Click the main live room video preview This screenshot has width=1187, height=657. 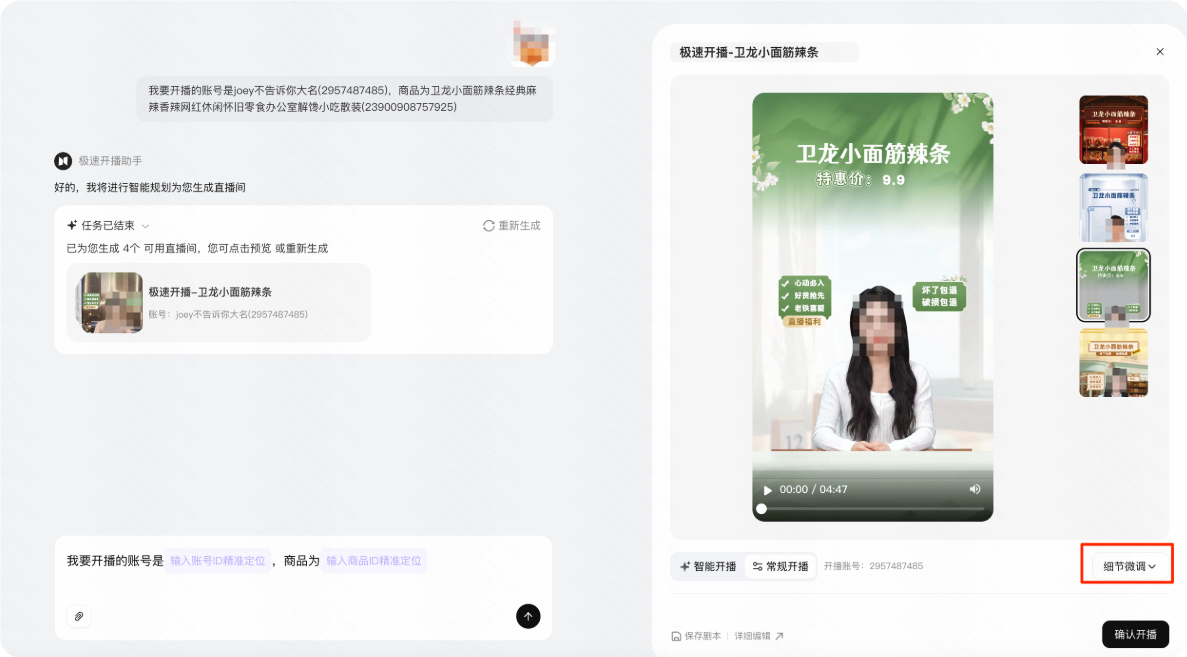(872, 307)
